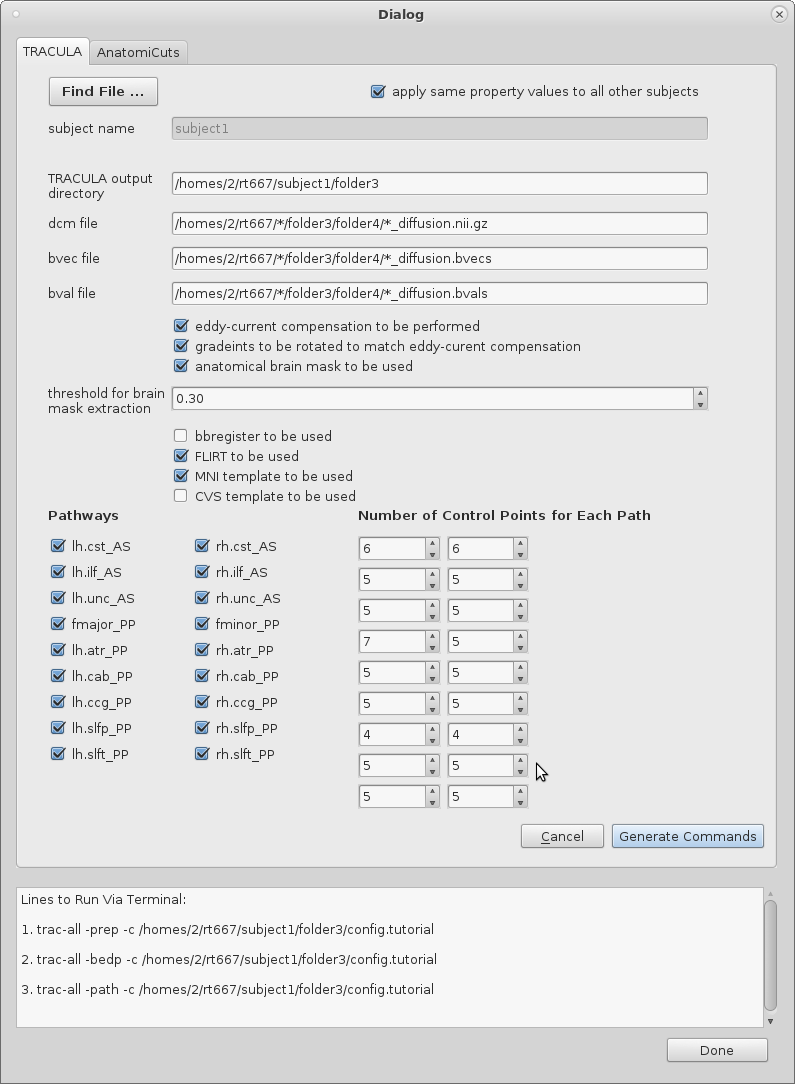Image resolution: width=795 pixels, height=1084 pixels.
Task: Uncheck apply same property values checkbox
Action: click(378, 92)
